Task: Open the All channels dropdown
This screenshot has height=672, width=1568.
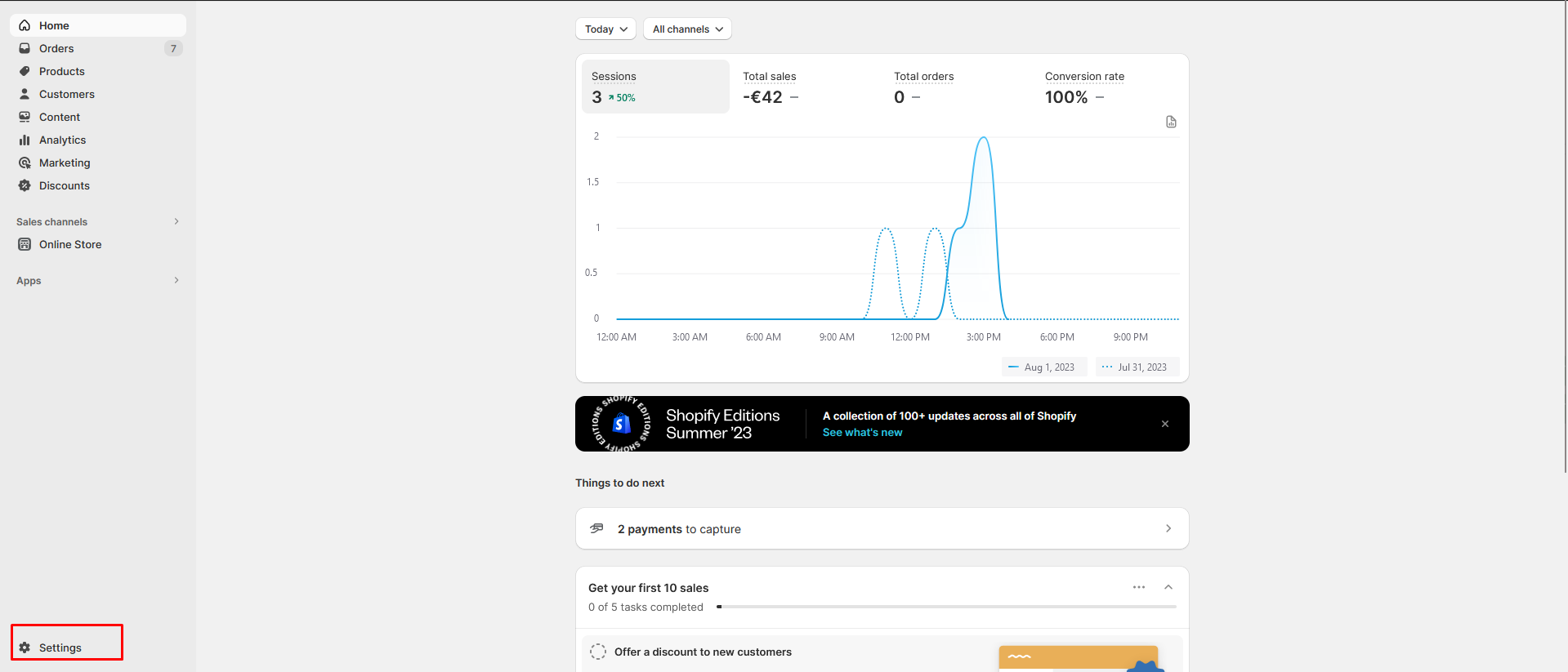Action: coord(687,29)
